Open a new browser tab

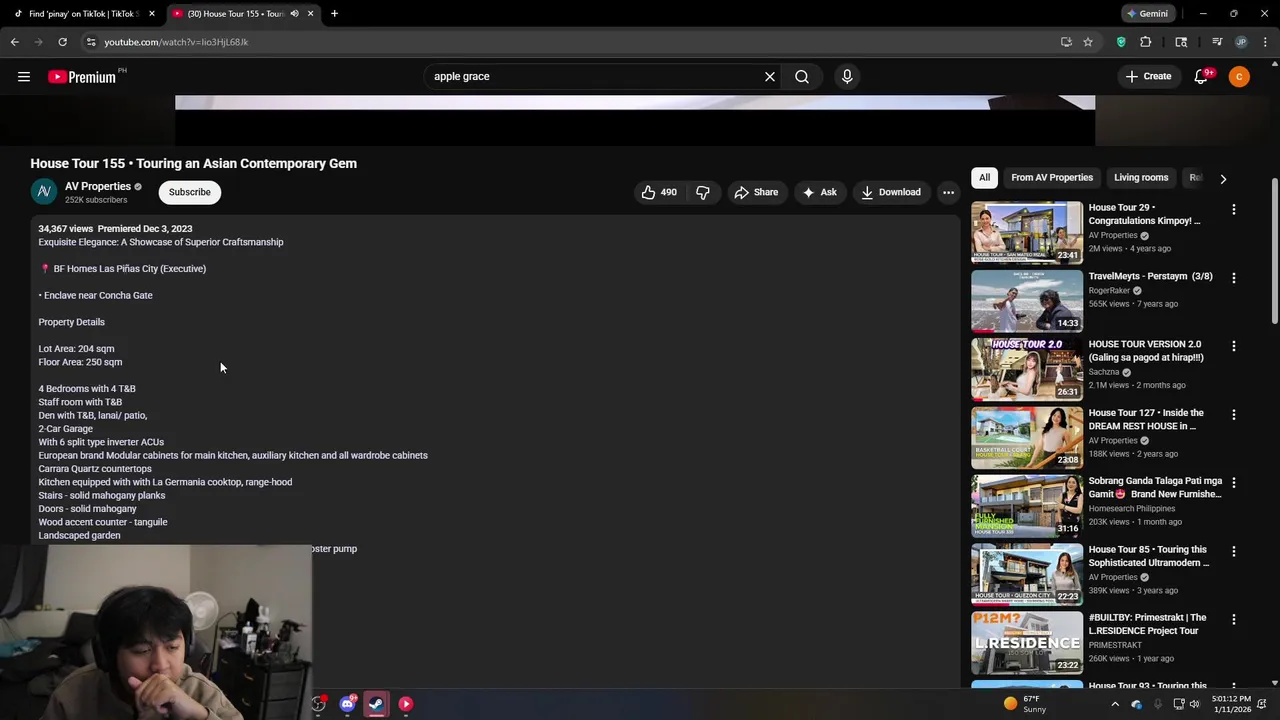point(334,14)
